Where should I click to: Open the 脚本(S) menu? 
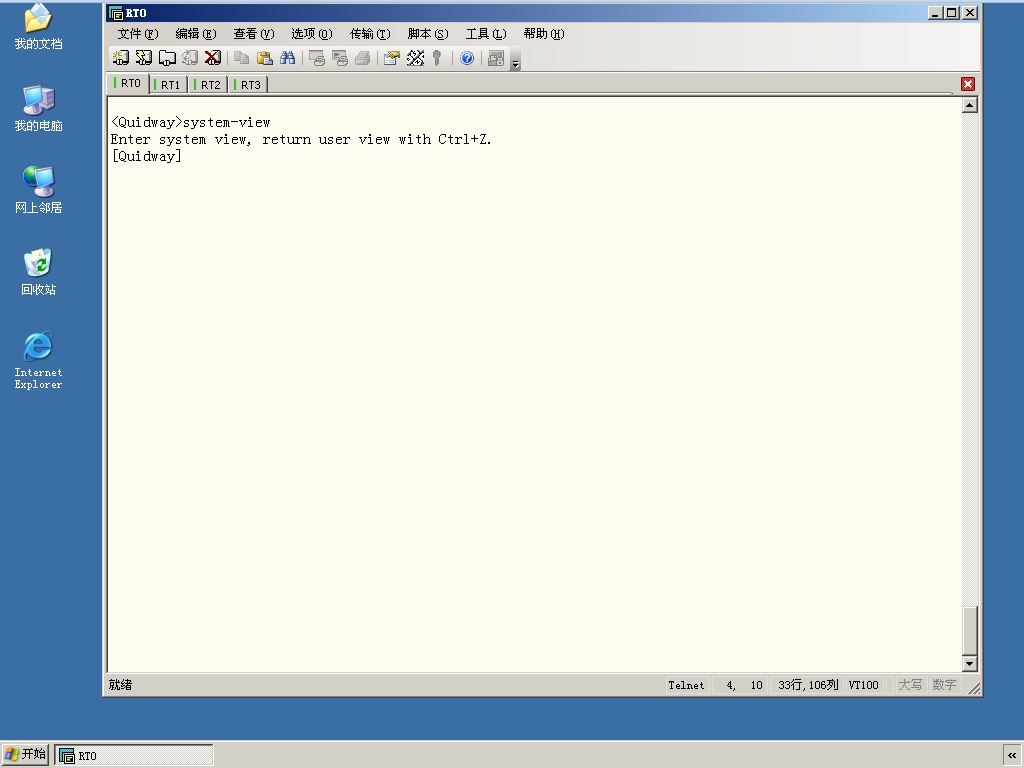(x=428, y=34)
